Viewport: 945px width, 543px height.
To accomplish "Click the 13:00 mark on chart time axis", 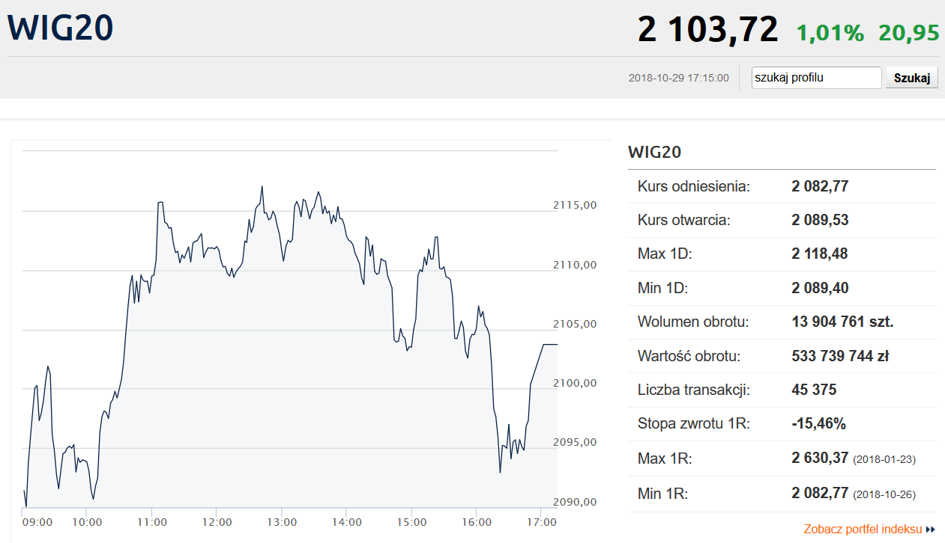I will click(x=282, y=522).
